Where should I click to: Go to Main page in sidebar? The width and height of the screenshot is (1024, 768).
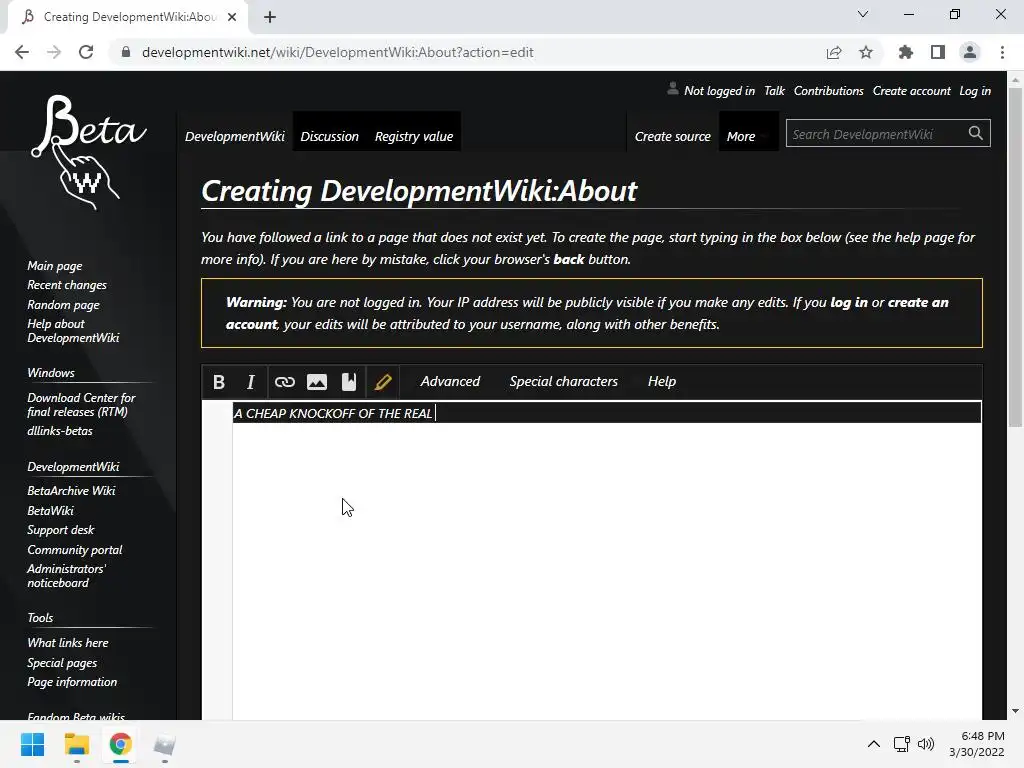coord(55,266)
